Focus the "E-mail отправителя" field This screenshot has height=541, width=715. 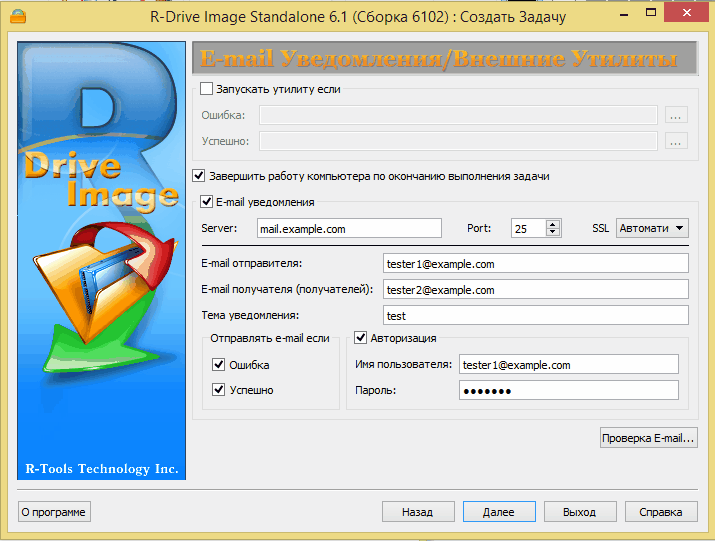[536, 263]
